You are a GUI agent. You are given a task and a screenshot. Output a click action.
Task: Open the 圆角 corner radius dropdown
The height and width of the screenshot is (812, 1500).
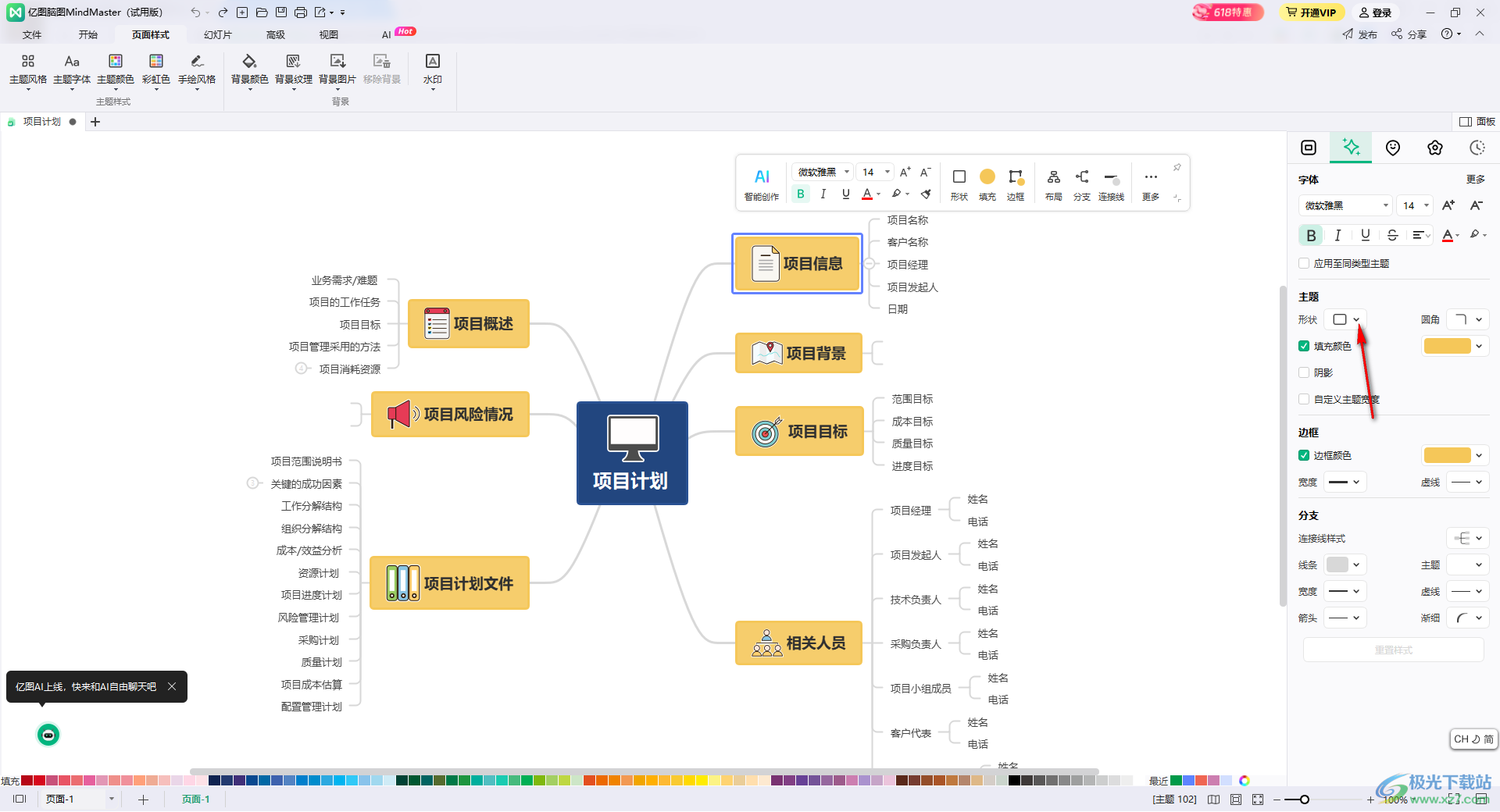(1468, 319)
